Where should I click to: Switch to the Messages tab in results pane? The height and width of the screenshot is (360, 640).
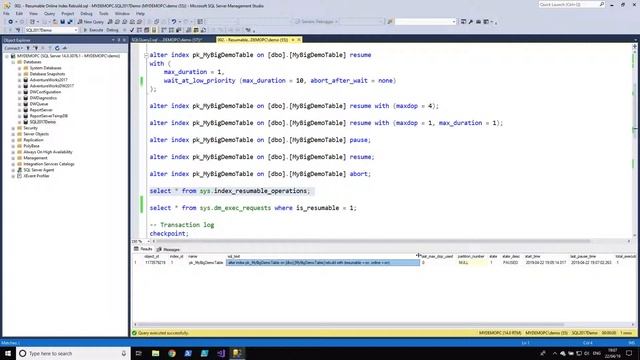[x=169, y=249]
